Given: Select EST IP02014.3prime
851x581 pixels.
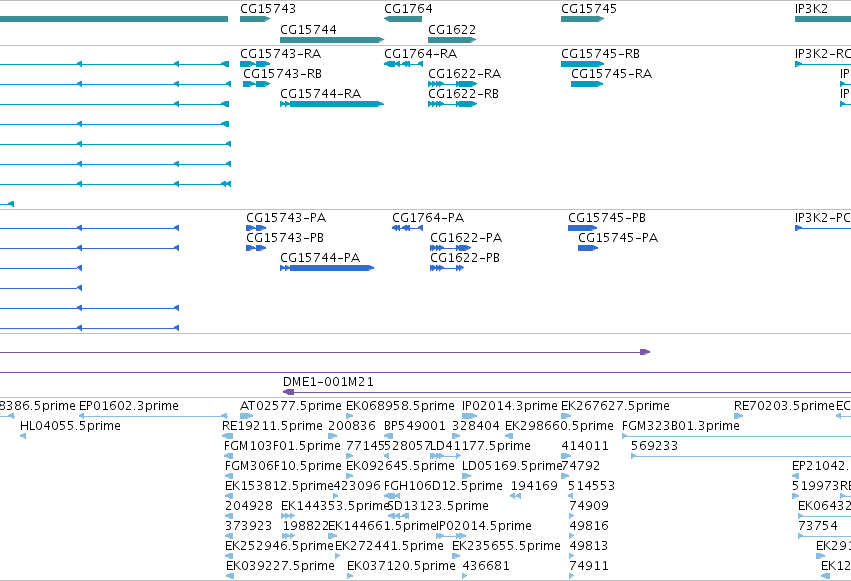Looking at the screenshot, I should pos(510,406).
